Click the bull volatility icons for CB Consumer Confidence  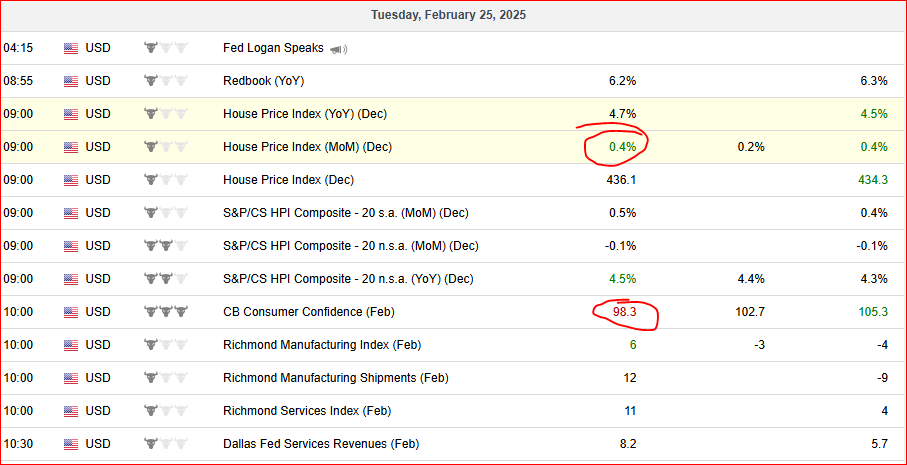[x=166, y=312]
